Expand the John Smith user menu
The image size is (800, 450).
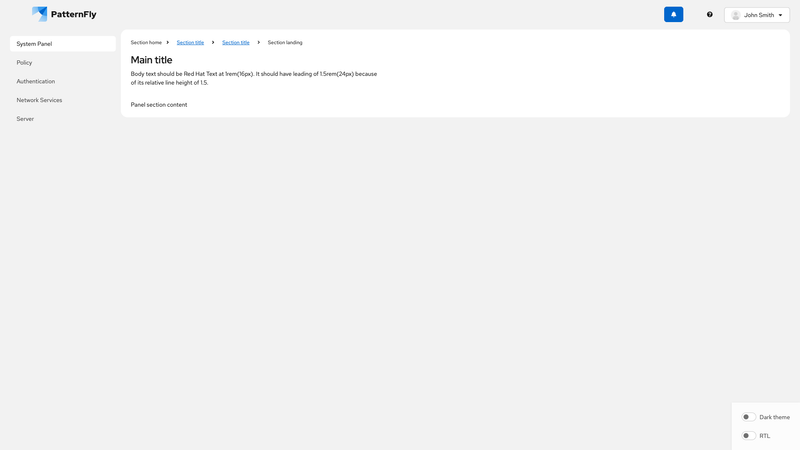tap(757, 15)
